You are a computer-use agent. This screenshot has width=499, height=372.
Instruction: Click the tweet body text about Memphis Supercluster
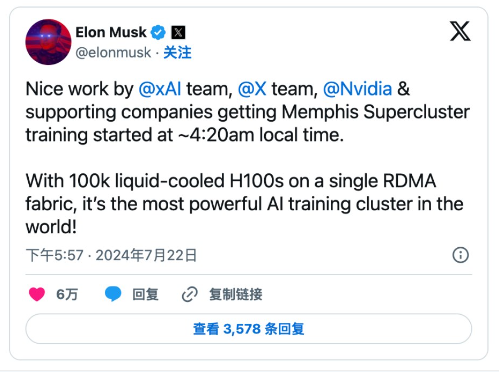pyautogui.click(x=248, y=158)
